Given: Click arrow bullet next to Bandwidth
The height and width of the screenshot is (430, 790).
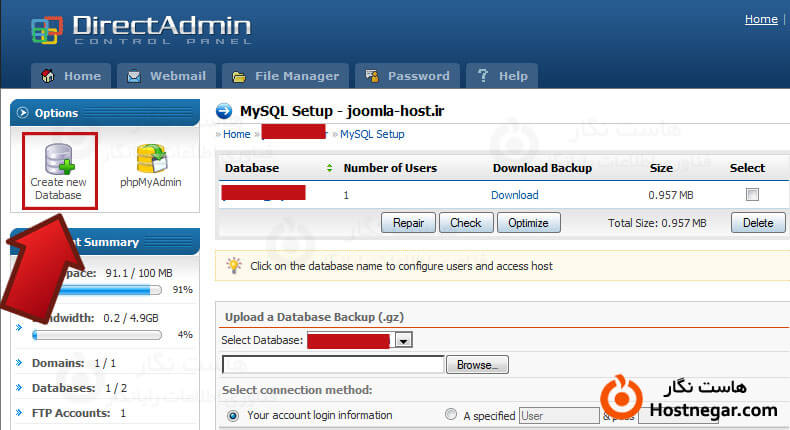Looking at the screenshot, I should 19,327.
